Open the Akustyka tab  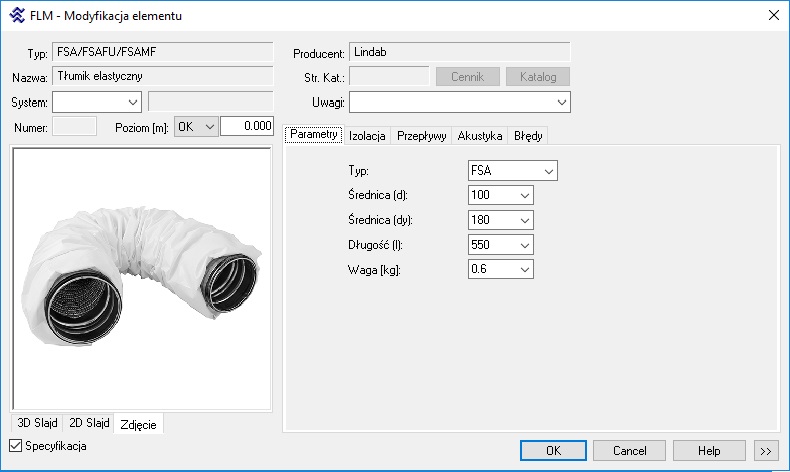(480, 136)
